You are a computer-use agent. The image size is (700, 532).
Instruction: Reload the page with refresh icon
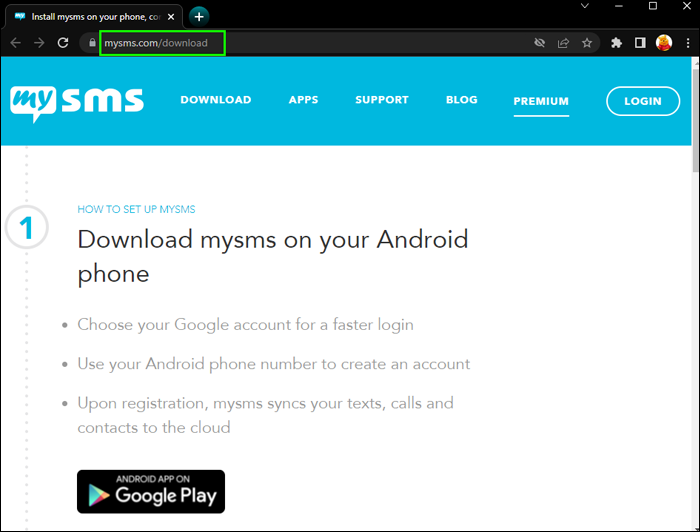tap(63, 43)
